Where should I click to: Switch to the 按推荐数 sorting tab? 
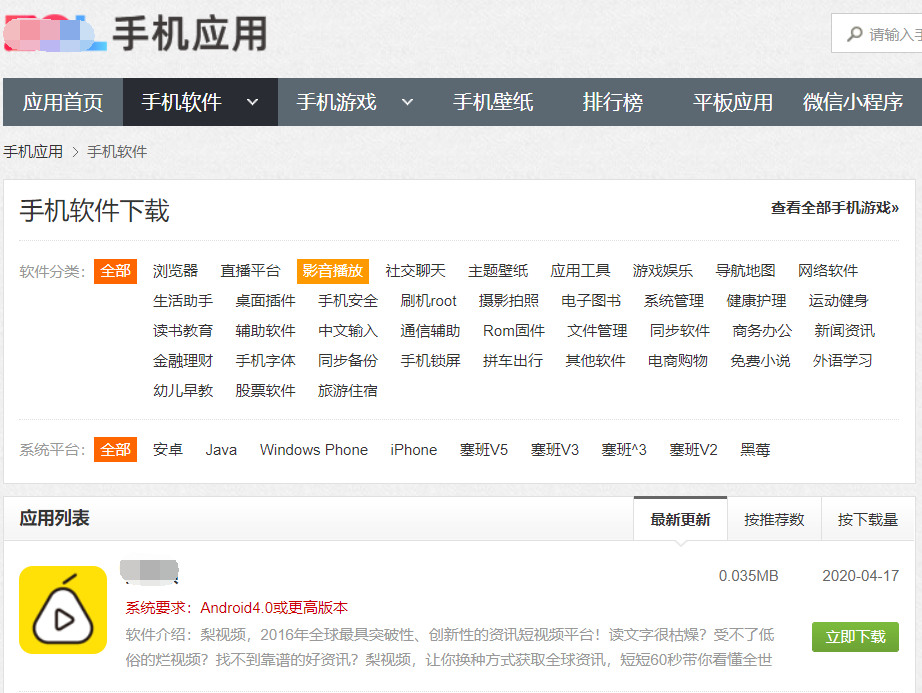[x=774, y=518]
